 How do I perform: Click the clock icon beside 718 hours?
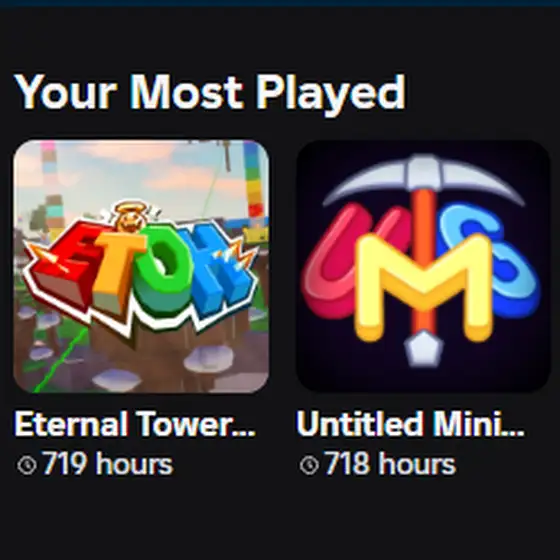click(x=309, y=465)
